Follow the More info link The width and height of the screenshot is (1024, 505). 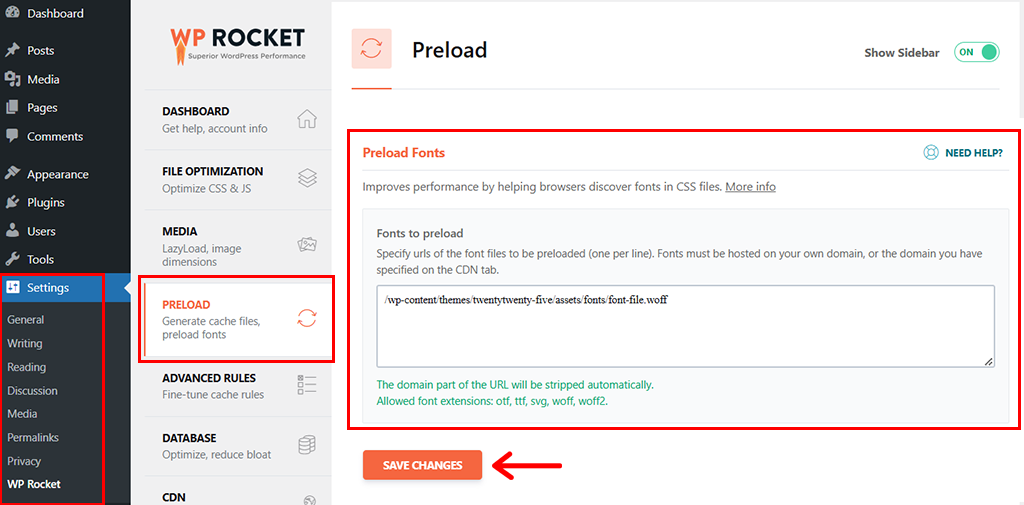click(750, 187)
